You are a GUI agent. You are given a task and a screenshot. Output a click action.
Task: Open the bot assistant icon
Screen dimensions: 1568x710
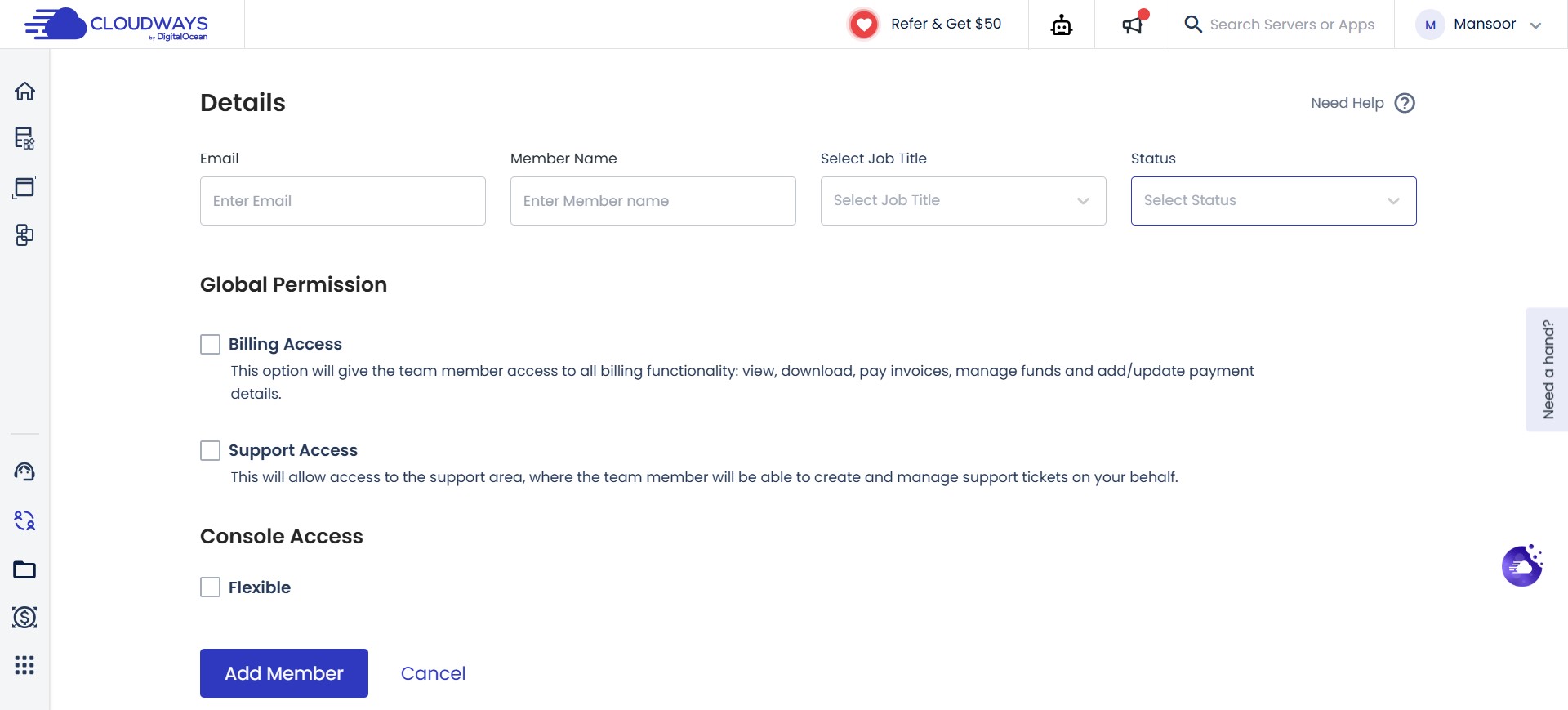coord(1062,25)
